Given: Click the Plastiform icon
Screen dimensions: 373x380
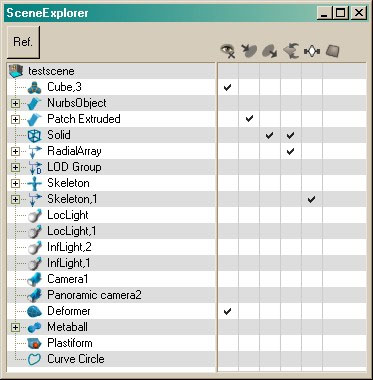Looking at the screenshot, I should [34, 343].
